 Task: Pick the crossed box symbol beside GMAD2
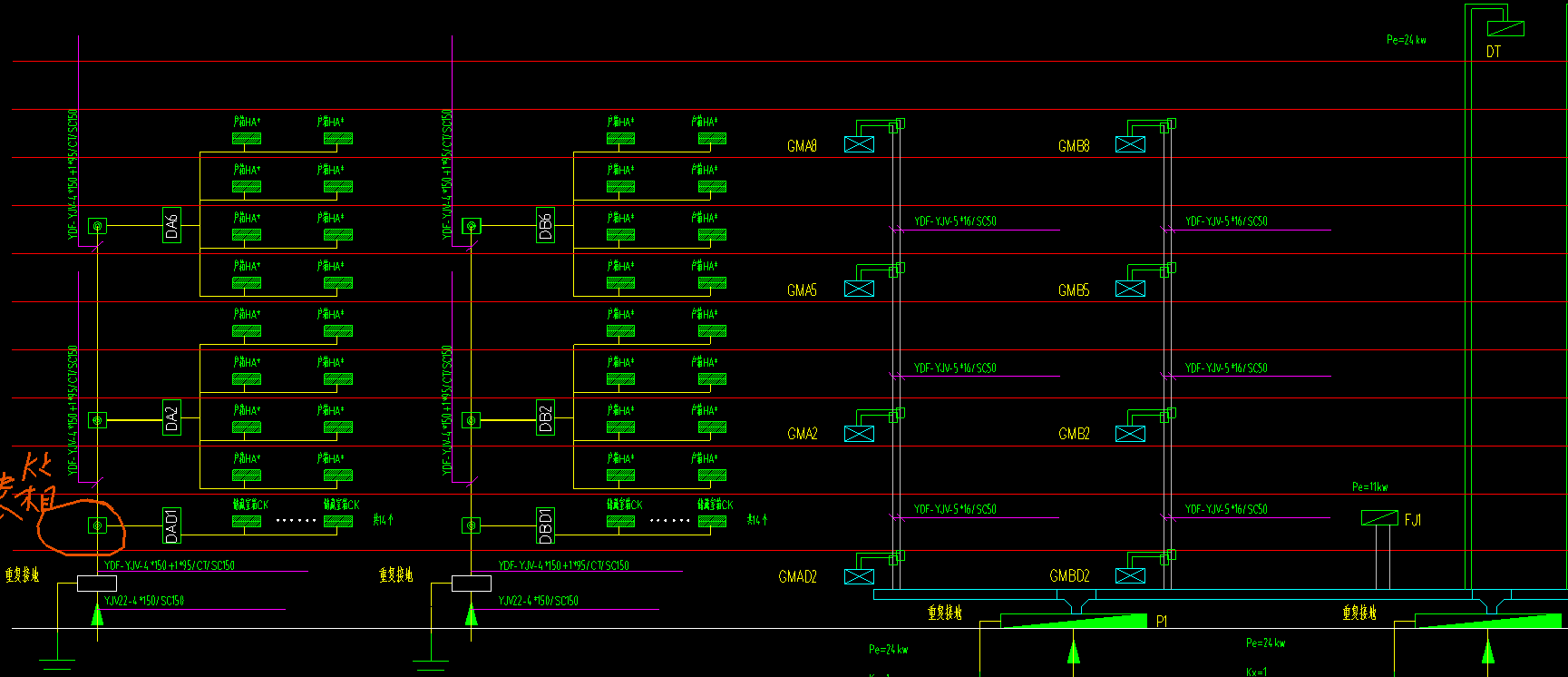(x=859, y=575)
